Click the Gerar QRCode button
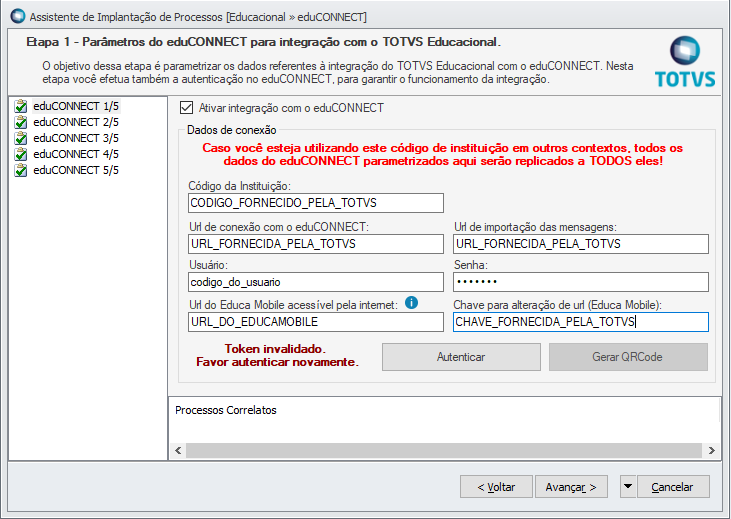The width and height of the screenshot is (731, 519). [628, 357]
